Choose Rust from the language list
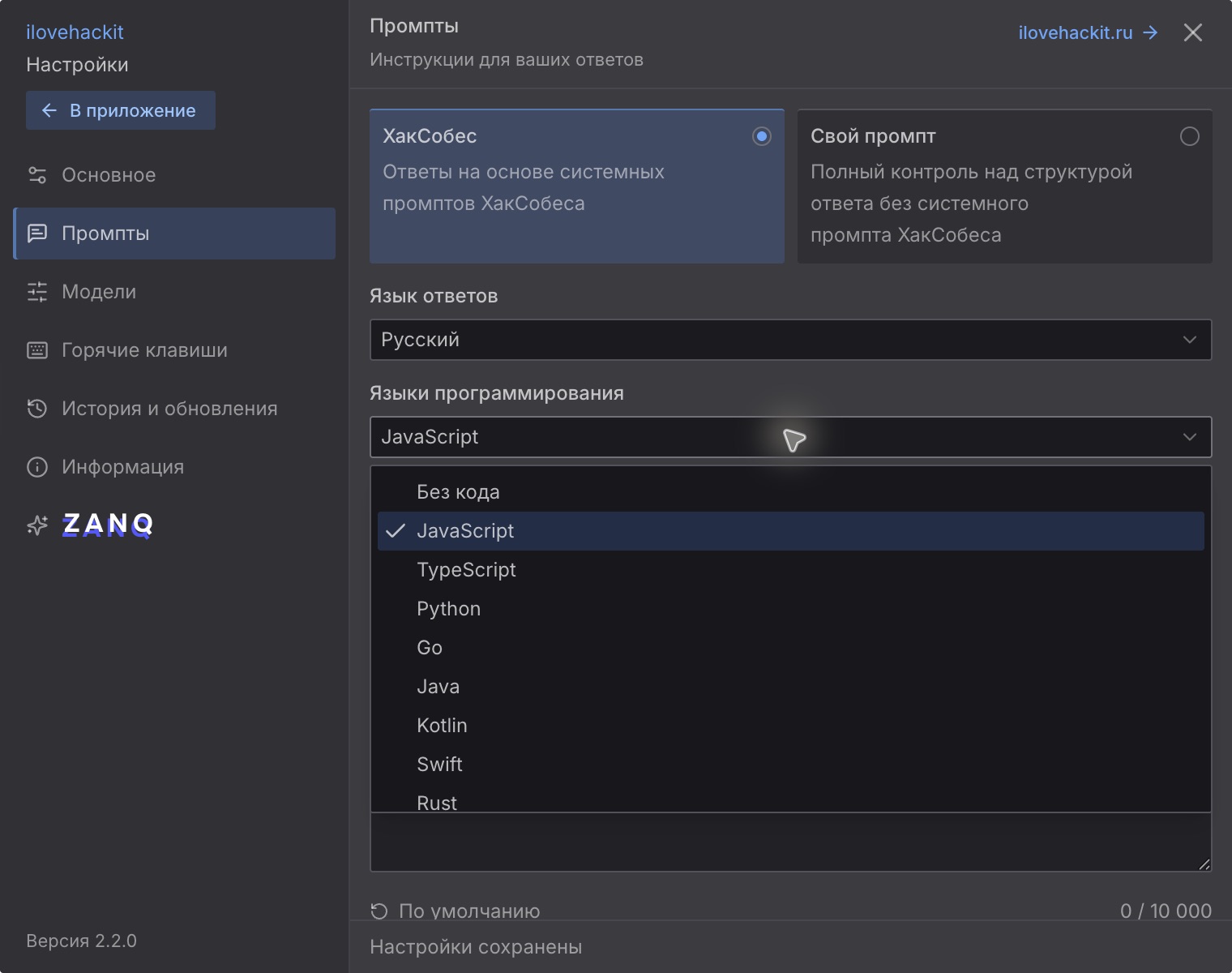1232x973 pixels. click(x=790, y=799)
